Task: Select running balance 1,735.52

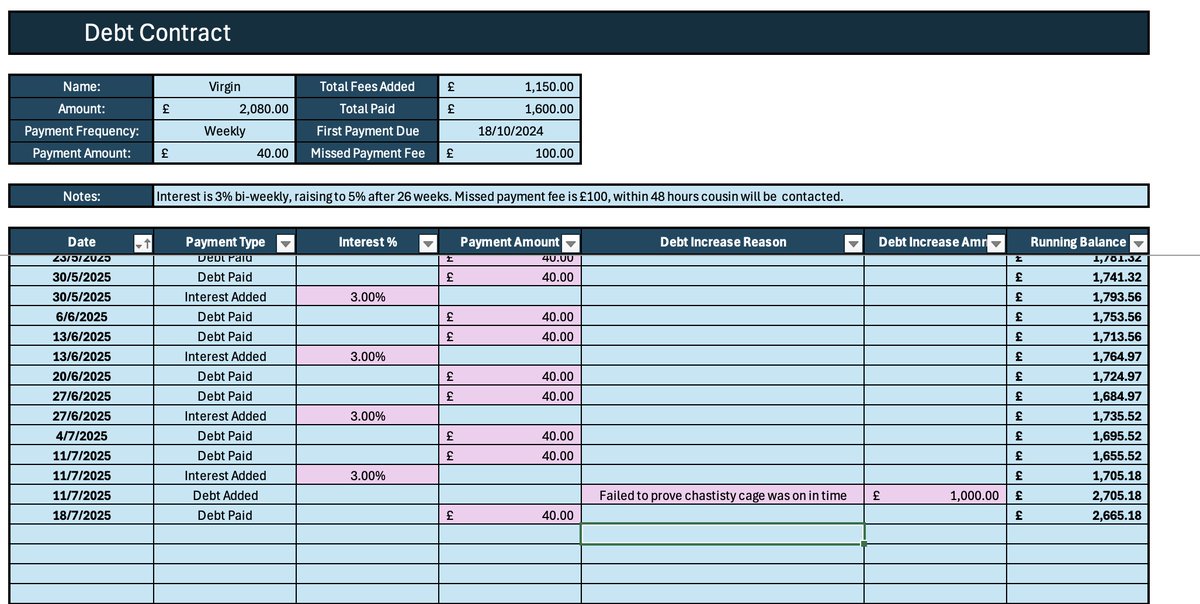Action: [1077, 416]
